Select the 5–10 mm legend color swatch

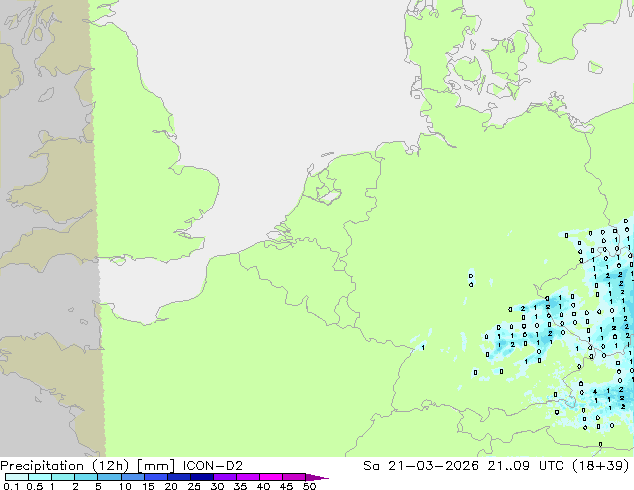point(109,477)
